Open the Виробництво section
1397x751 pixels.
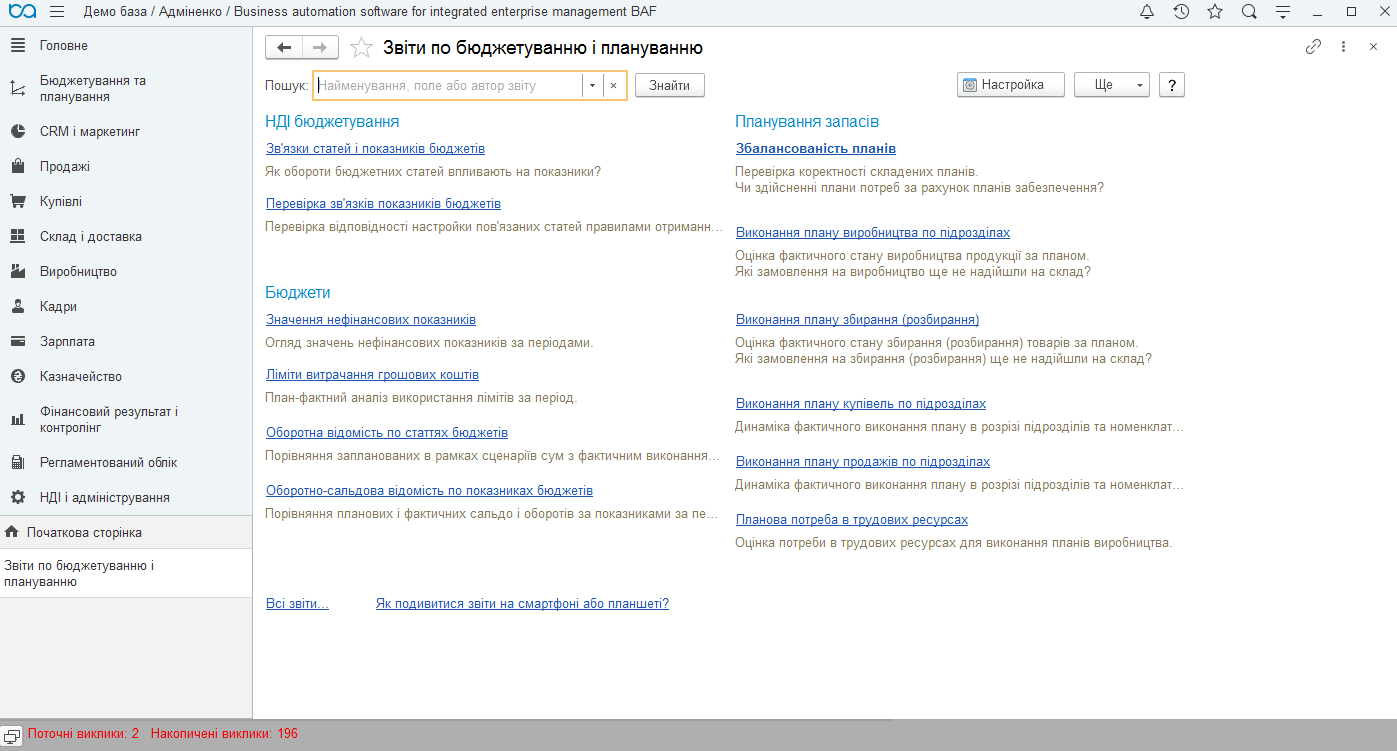tap(78, 272)
